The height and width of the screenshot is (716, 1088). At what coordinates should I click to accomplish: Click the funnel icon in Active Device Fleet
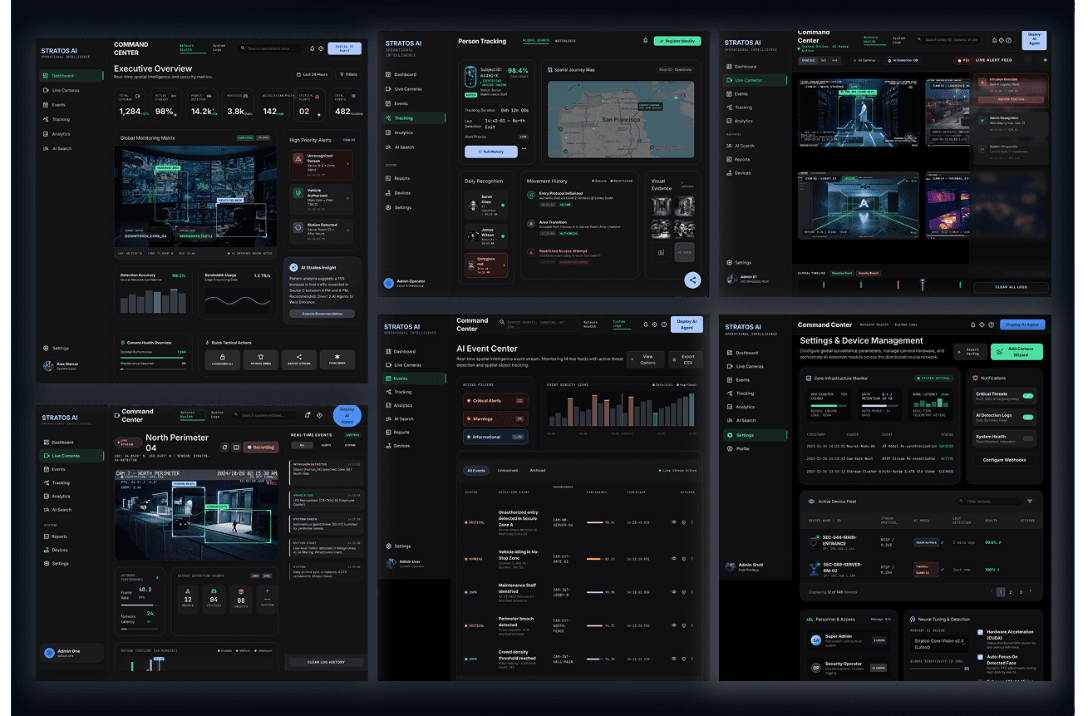[x=1030, y=501]
